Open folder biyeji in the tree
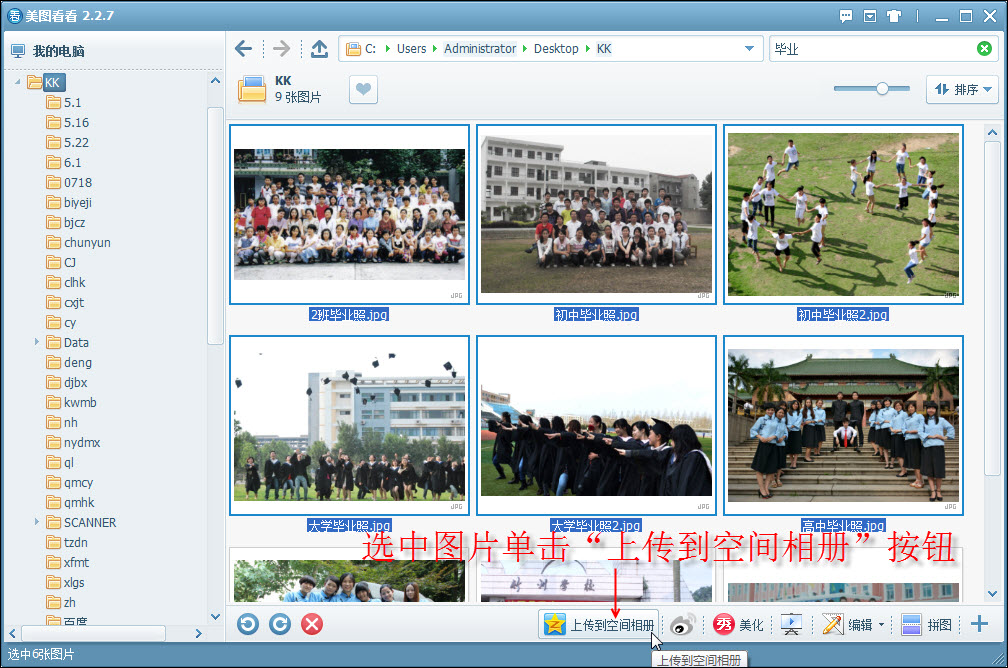 (69, 202)
